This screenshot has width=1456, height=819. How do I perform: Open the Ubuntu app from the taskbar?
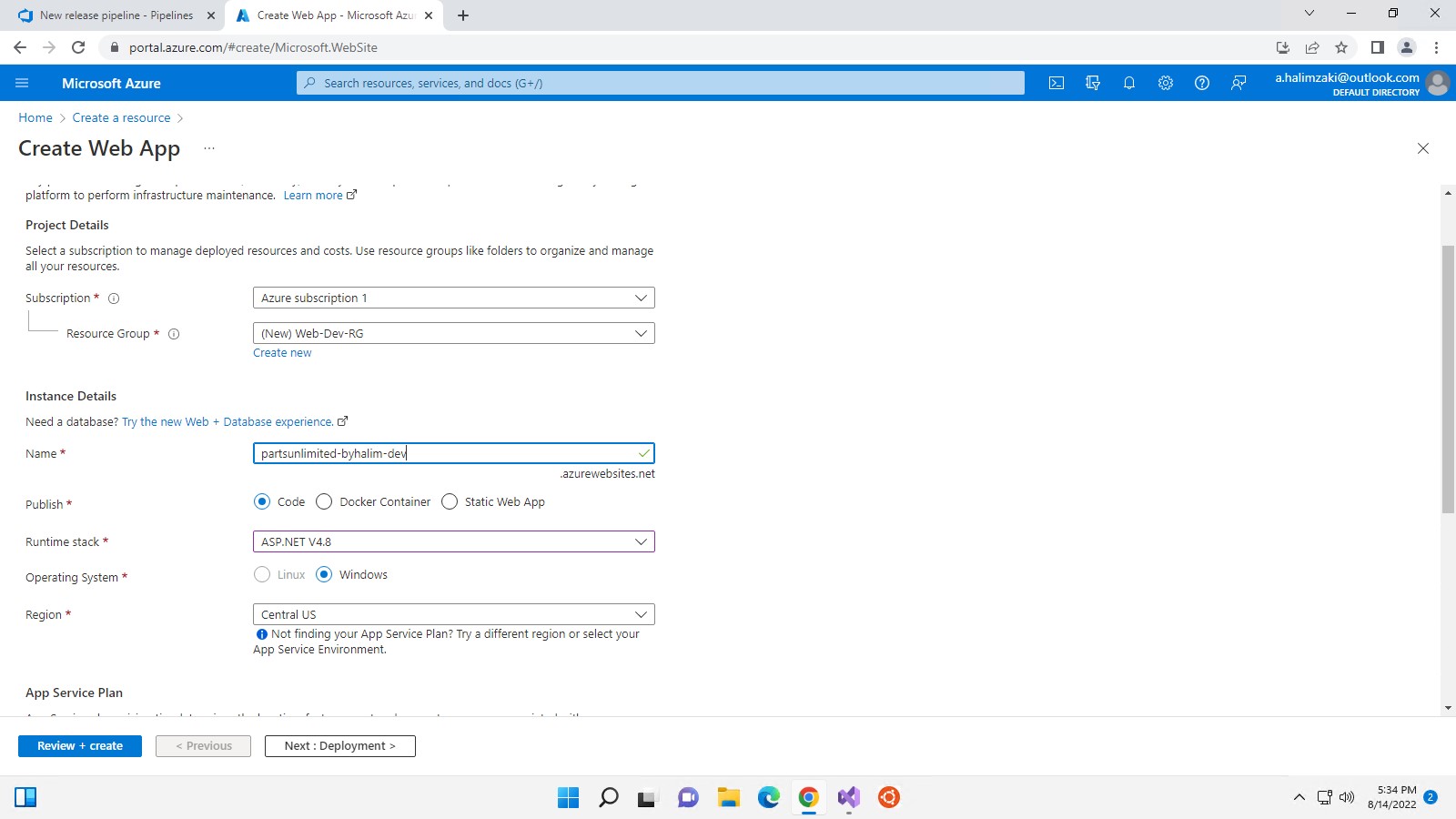pyautogui.click(x=889, y=798)
